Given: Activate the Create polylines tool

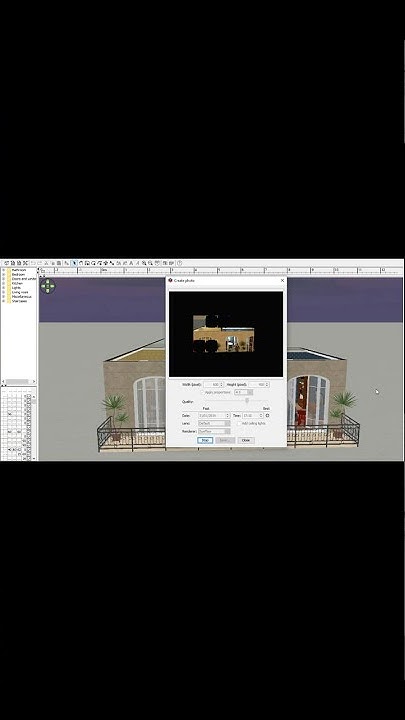Looking at the screenshot, I should [x=99, y=263].
